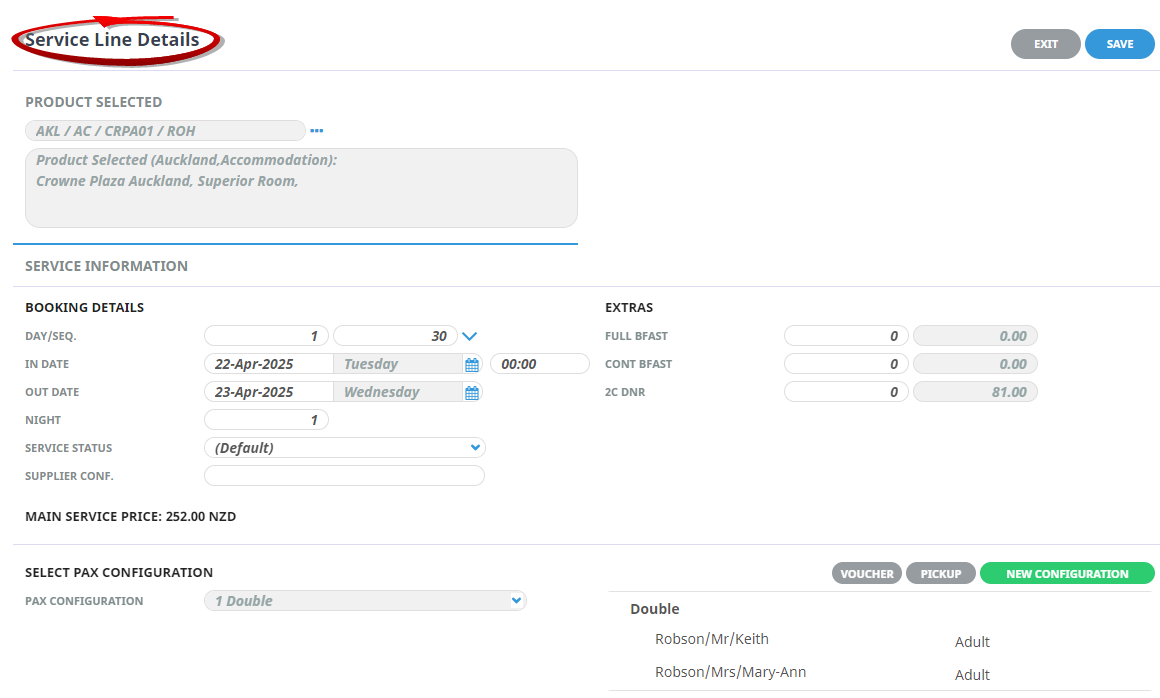Edit the Full Bfast quantity field
This screenshot has width=1160, height=698.
846,336
